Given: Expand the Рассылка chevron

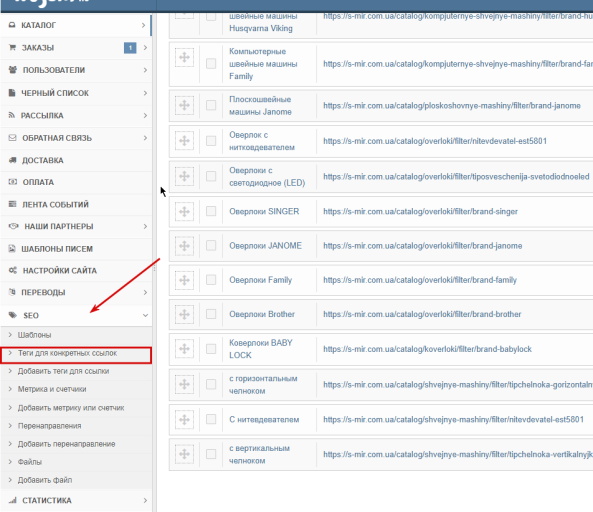Looking at the screenshot, I should click(145, 115).
